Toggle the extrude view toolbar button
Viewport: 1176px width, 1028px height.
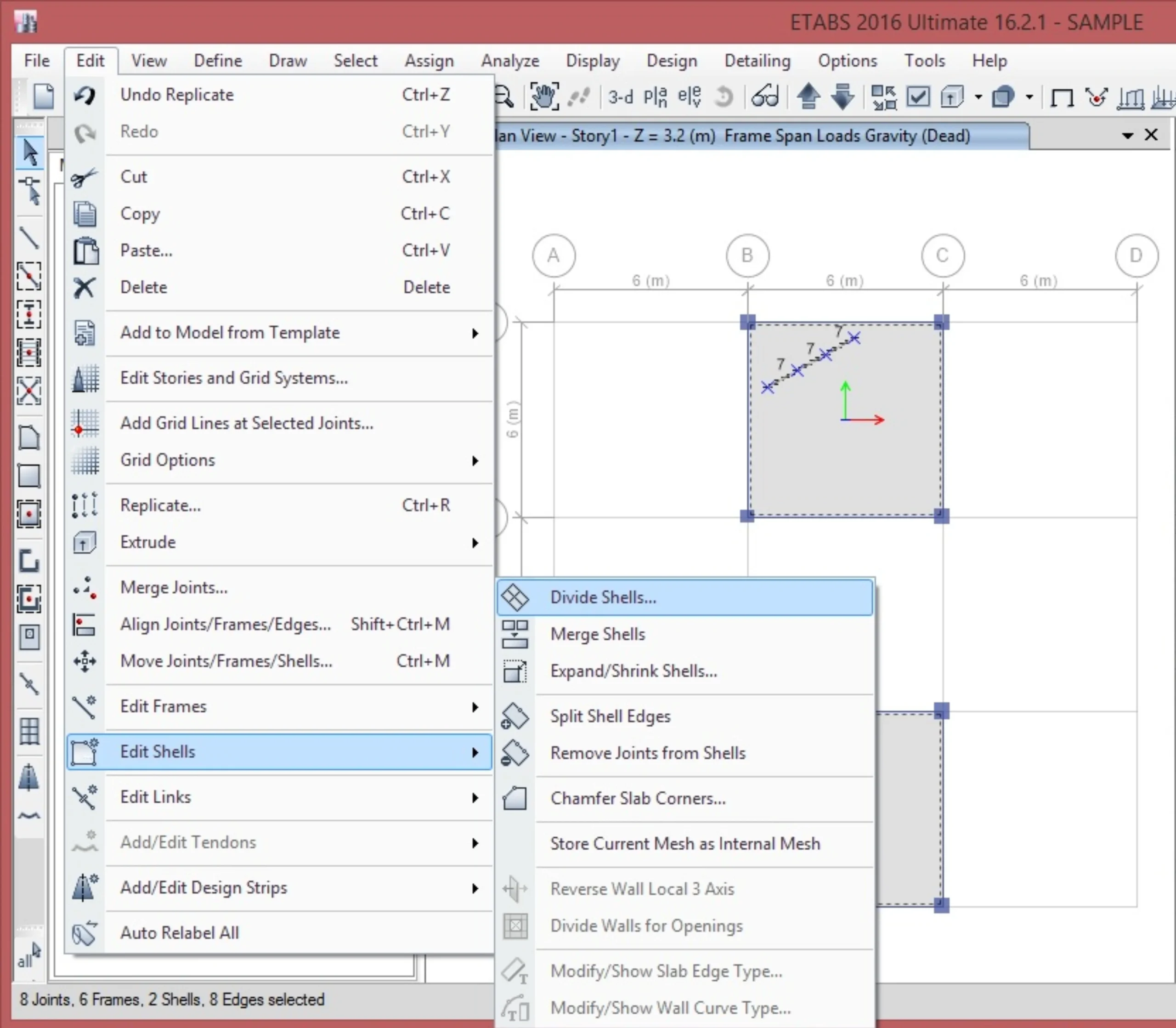pyautogui.click(x=952, y=97)
